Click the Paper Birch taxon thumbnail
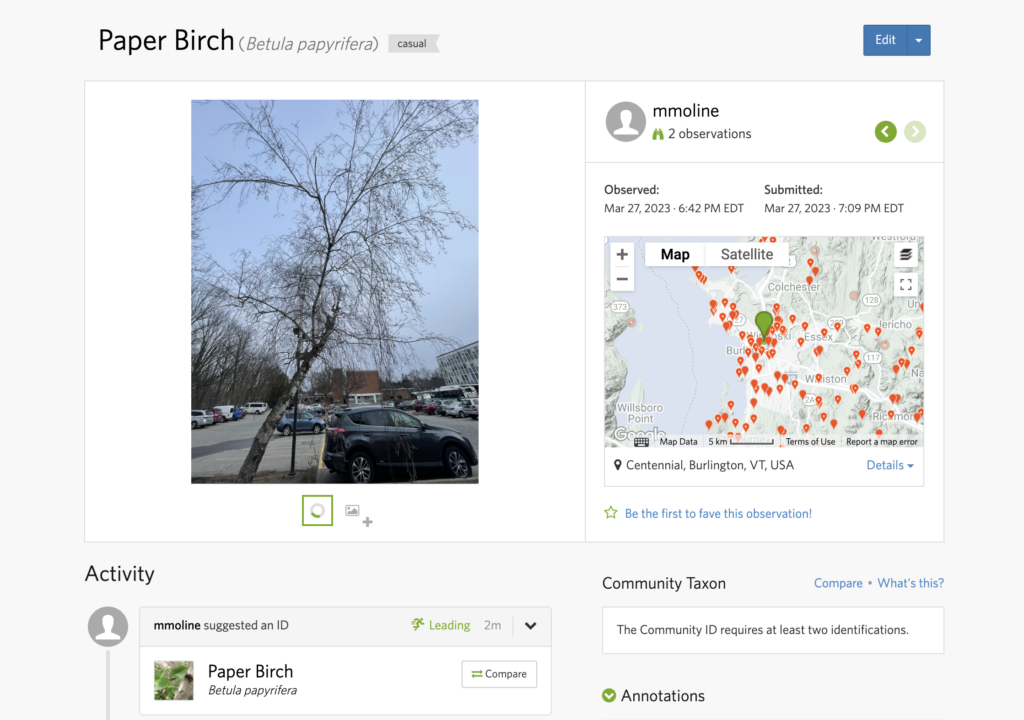The image size is (1024, 720). tap(174, 680)
